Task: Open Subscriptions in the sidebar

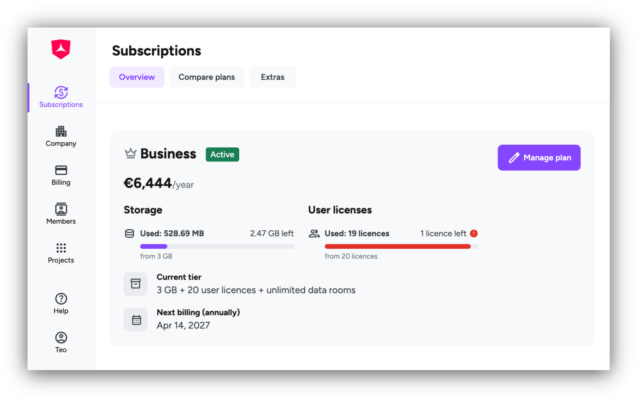Action: tap(61, 97)
